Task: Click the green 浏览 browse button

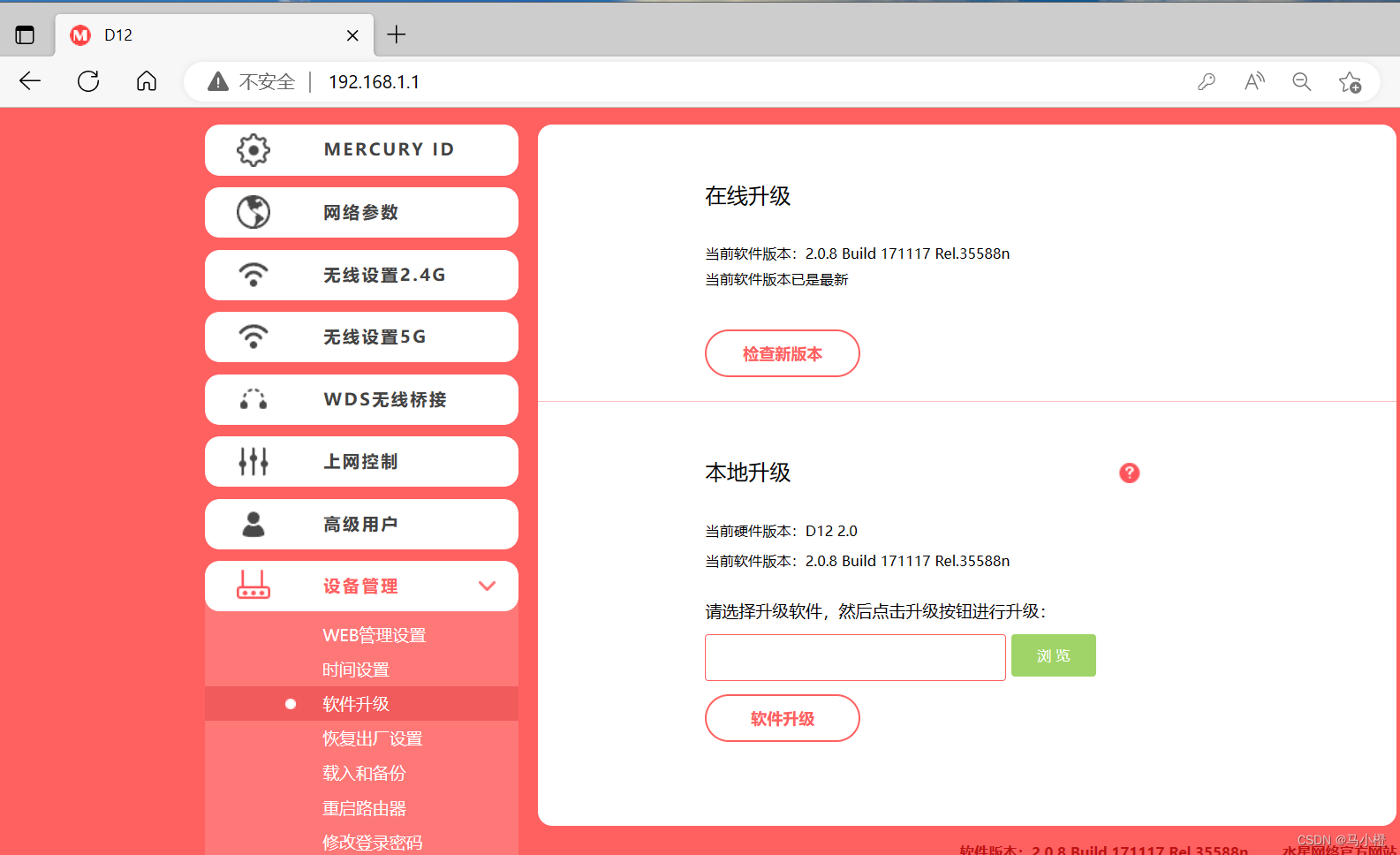Action: [x=1054, y=655]
